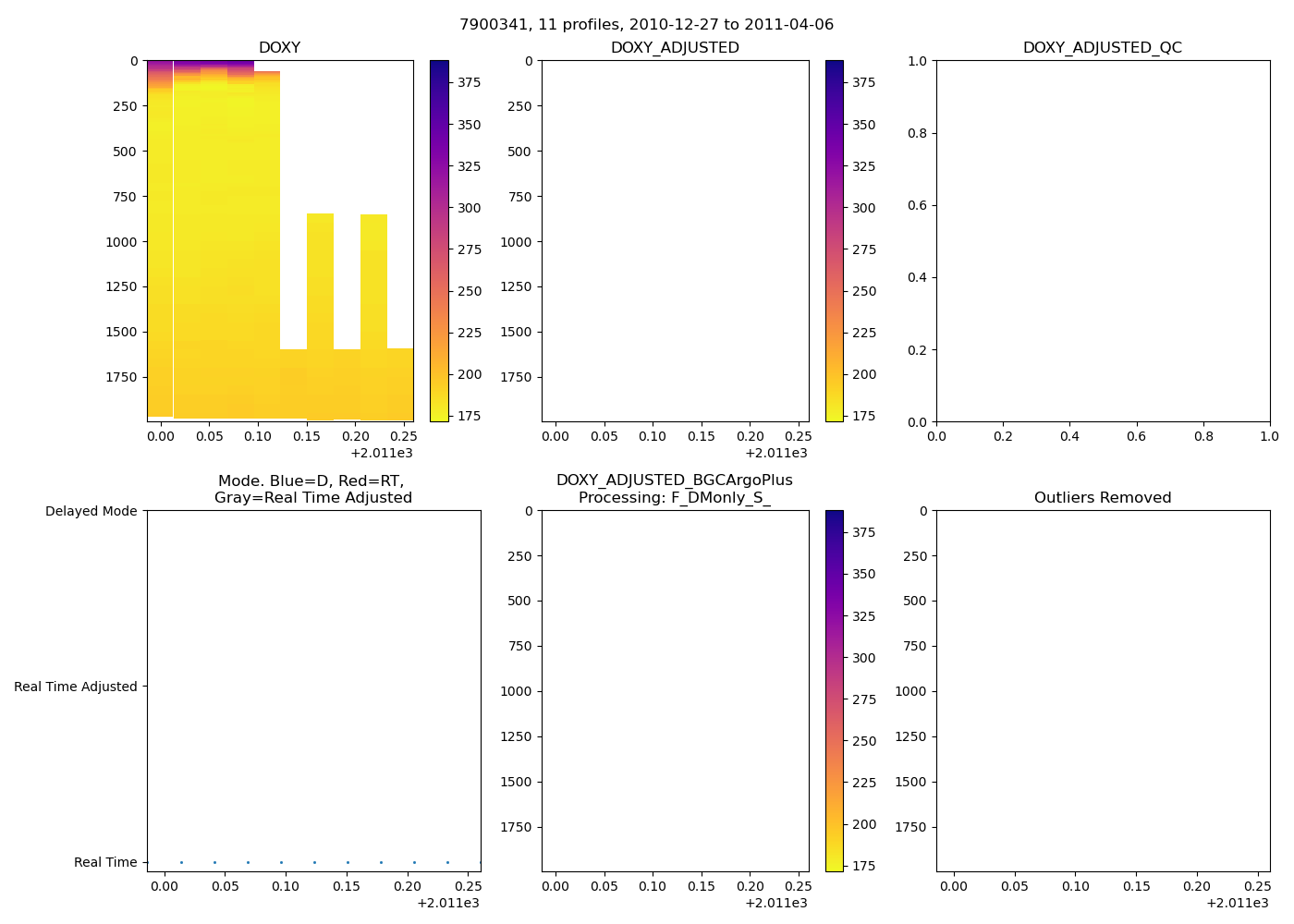The height and width of the screenshot is (924, 1294).
Task: Click the DOXY plot title
Action: click(279, 47)
